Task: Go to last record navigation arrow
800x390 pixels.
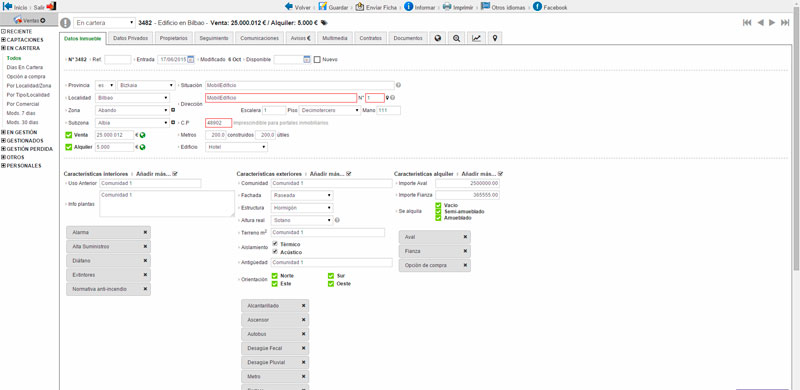Action: pos(786,22)
